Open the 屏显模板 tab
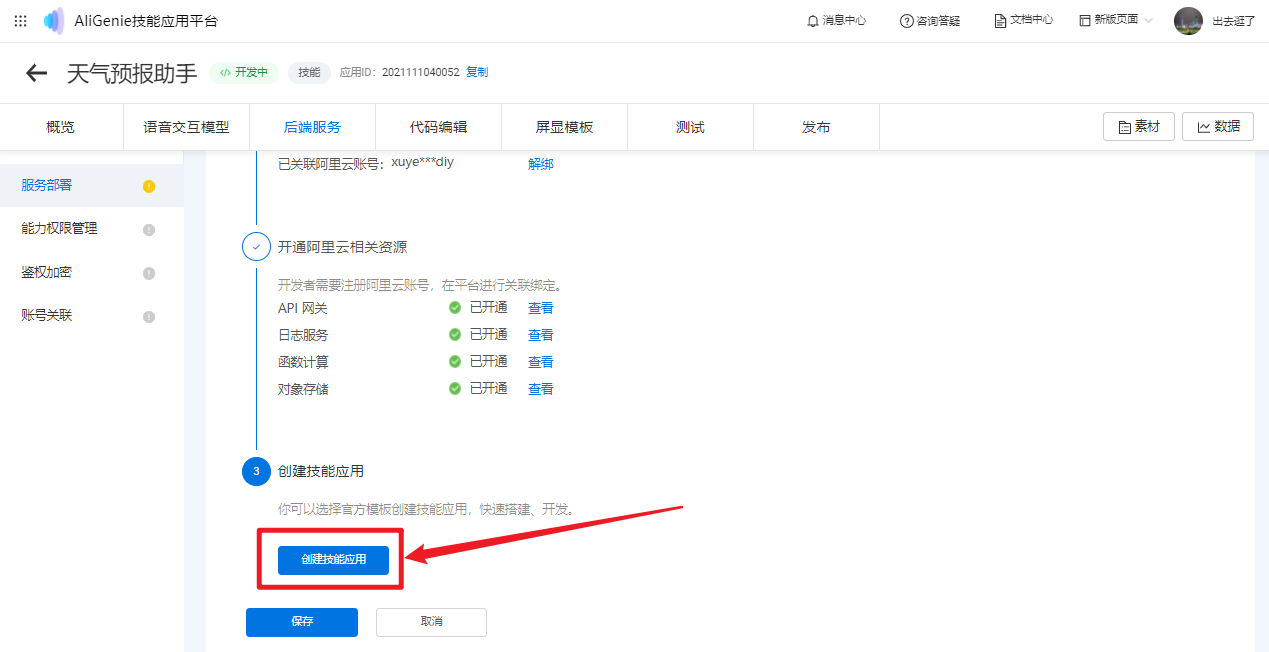Viewport: 1269px width, 652px height. pos(564,127)
